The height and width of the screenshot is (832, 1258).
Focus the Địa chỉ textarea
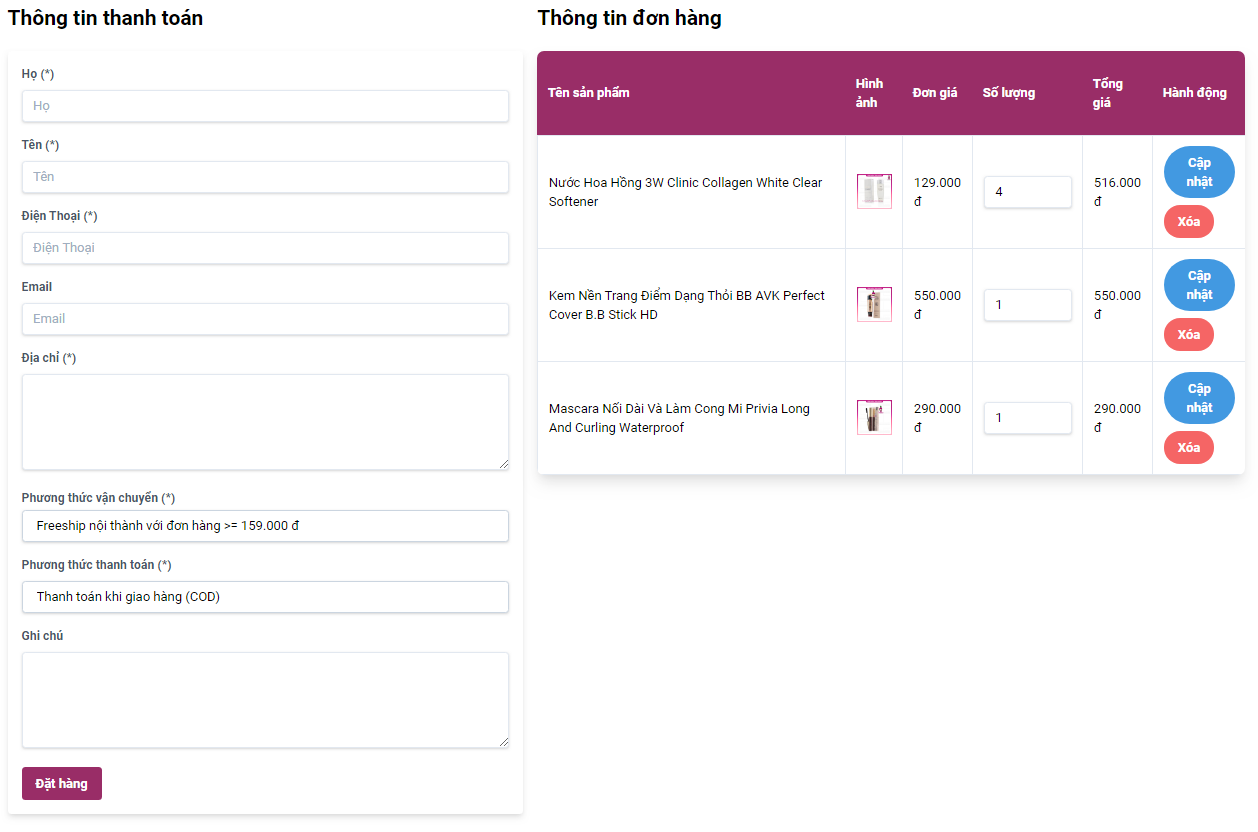[265, 422]
